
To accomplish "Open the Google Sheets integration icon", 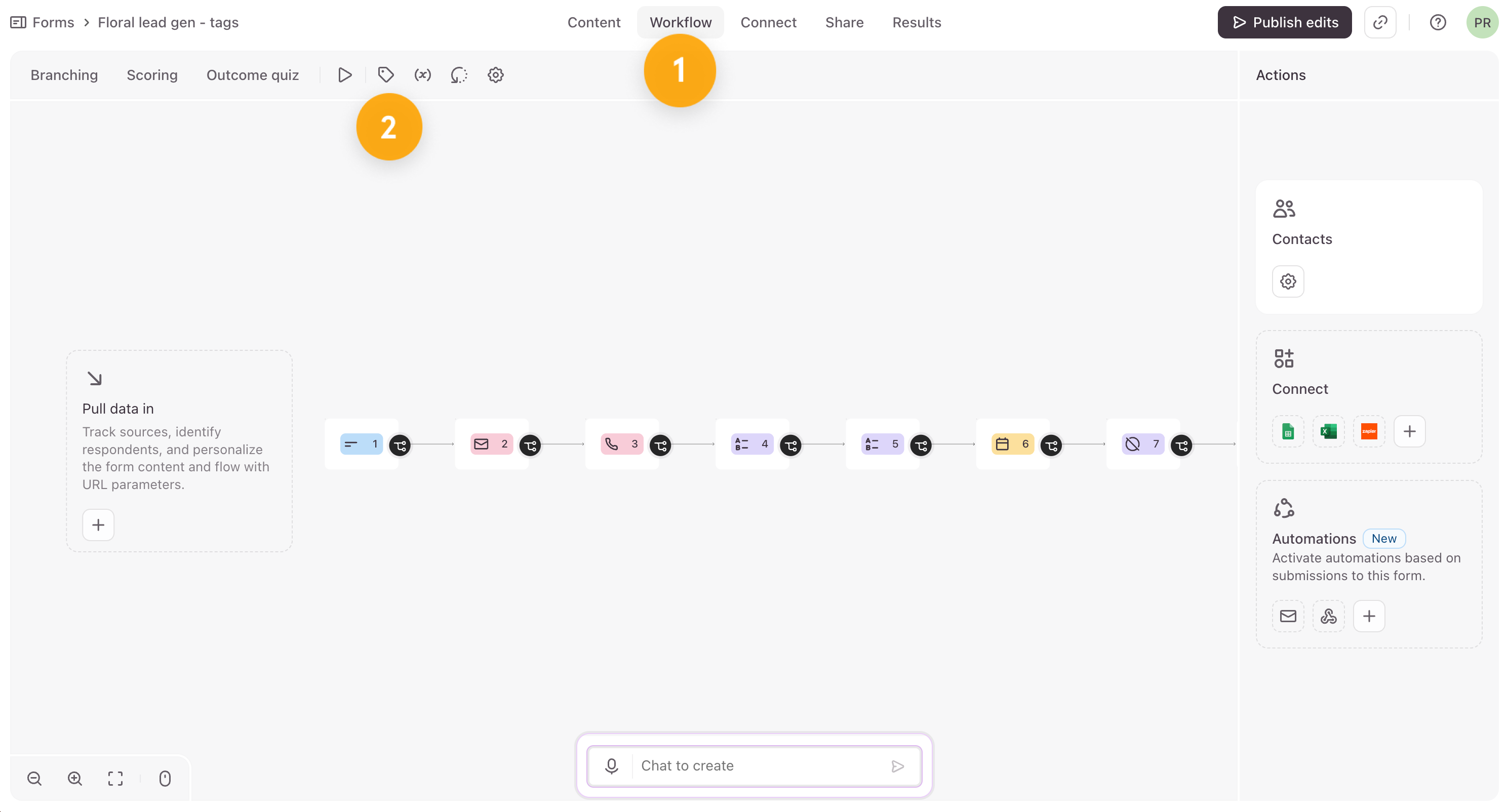I will [x=1288, y=432].
